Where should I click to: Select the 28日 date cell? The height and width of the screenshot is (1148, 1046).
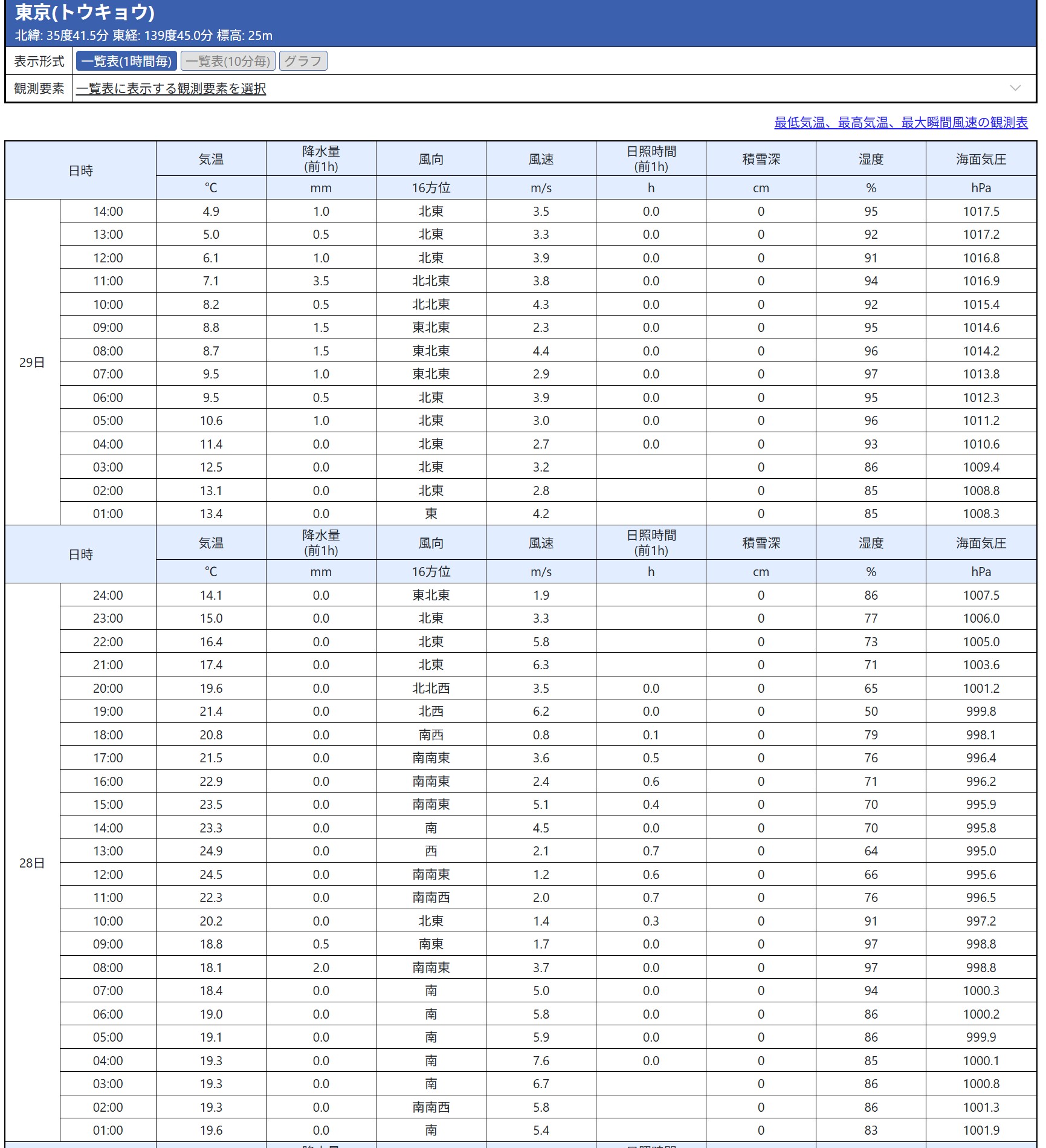32,863
